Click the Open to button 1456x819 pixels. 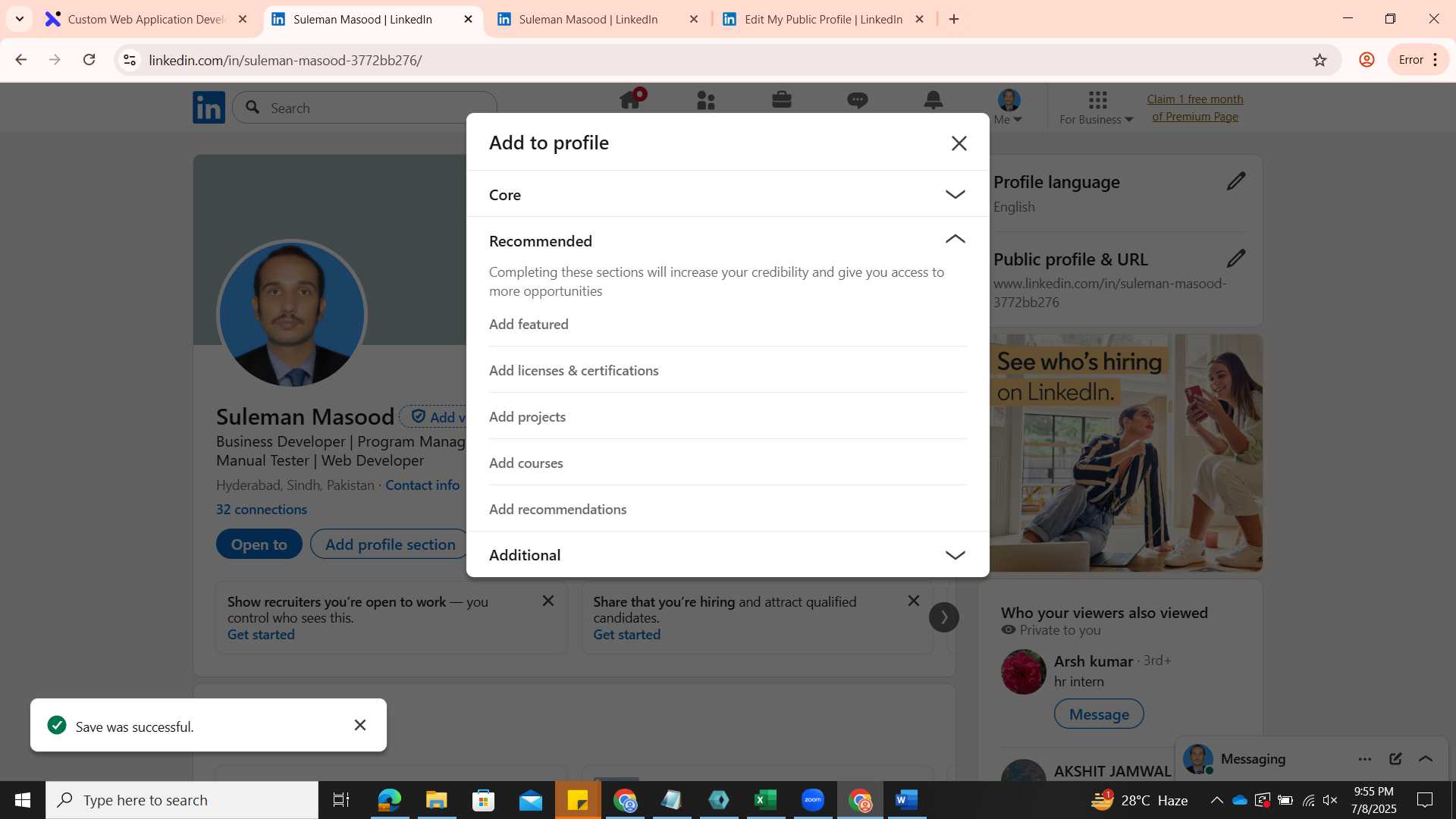(259, 544)
